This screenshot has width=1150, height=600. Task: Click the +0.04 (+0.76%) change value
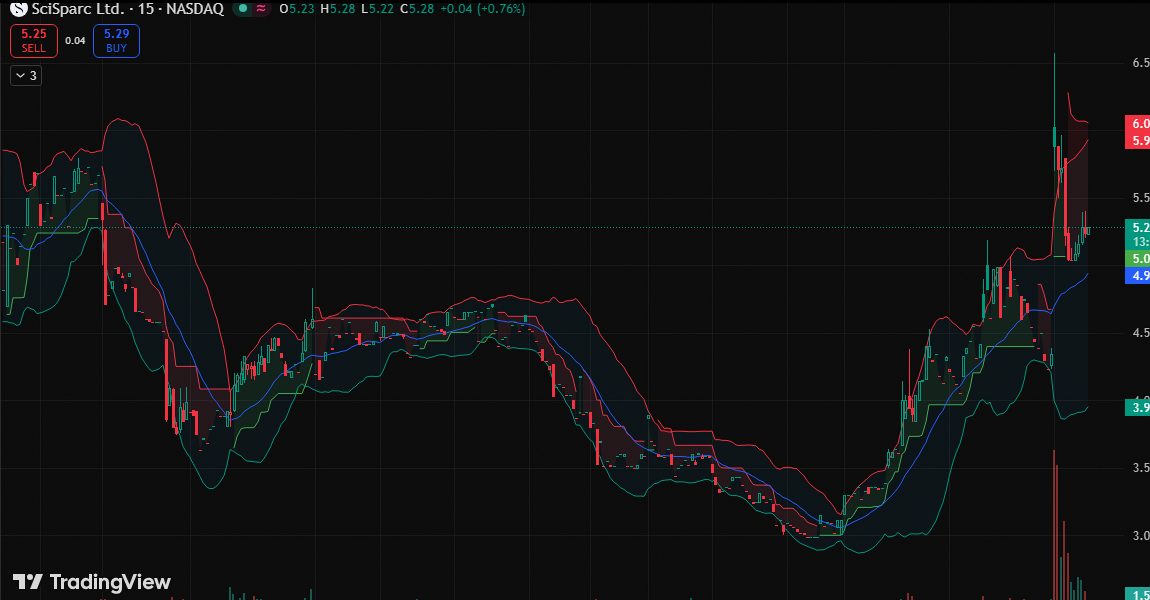(482, 9)
